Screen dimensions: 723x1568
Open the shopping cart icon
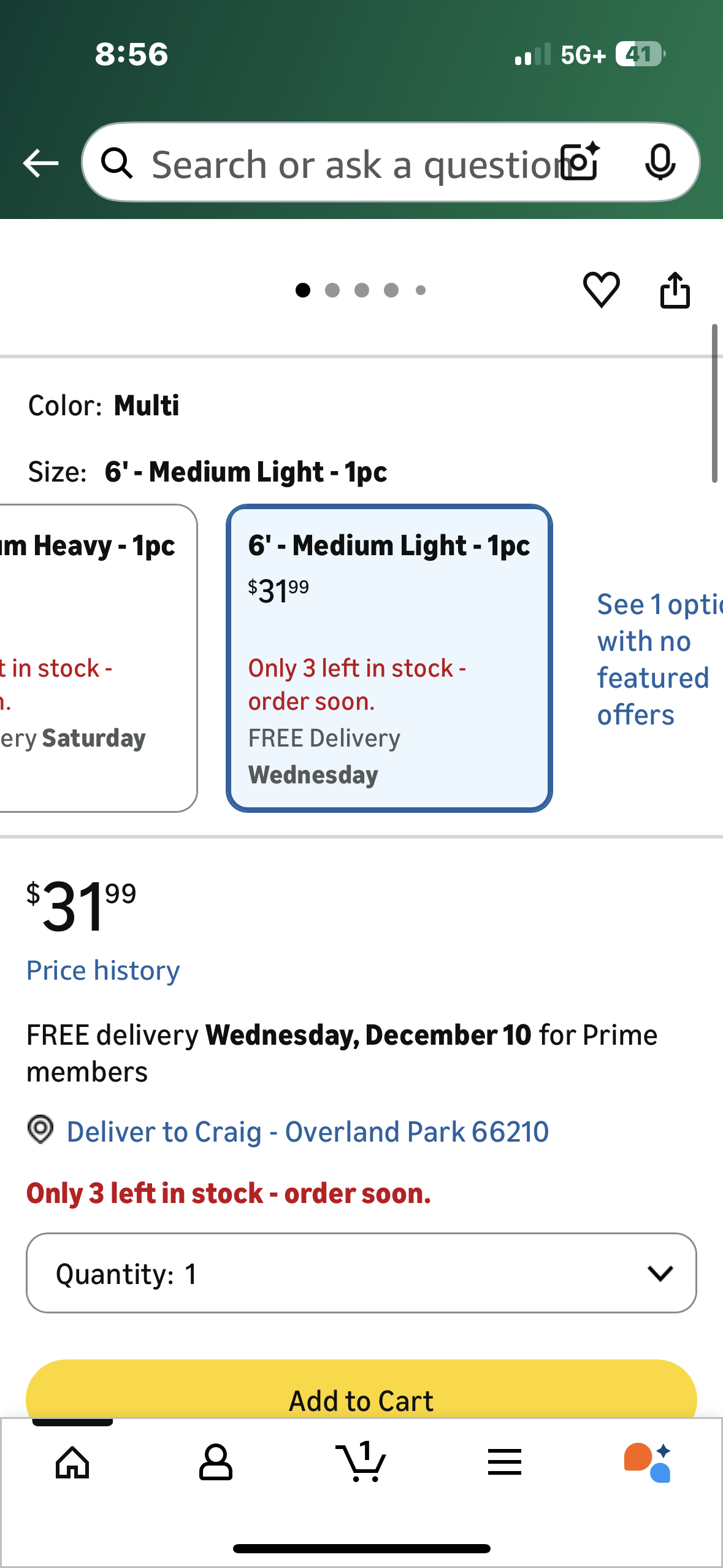pyautogui.click(x=362, y=1462)
